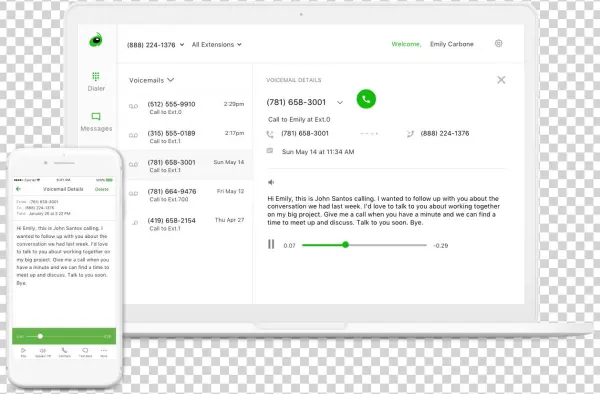Close the Voicemail Details panel
This screenshot has width=600, height=394.
[501, 80]
